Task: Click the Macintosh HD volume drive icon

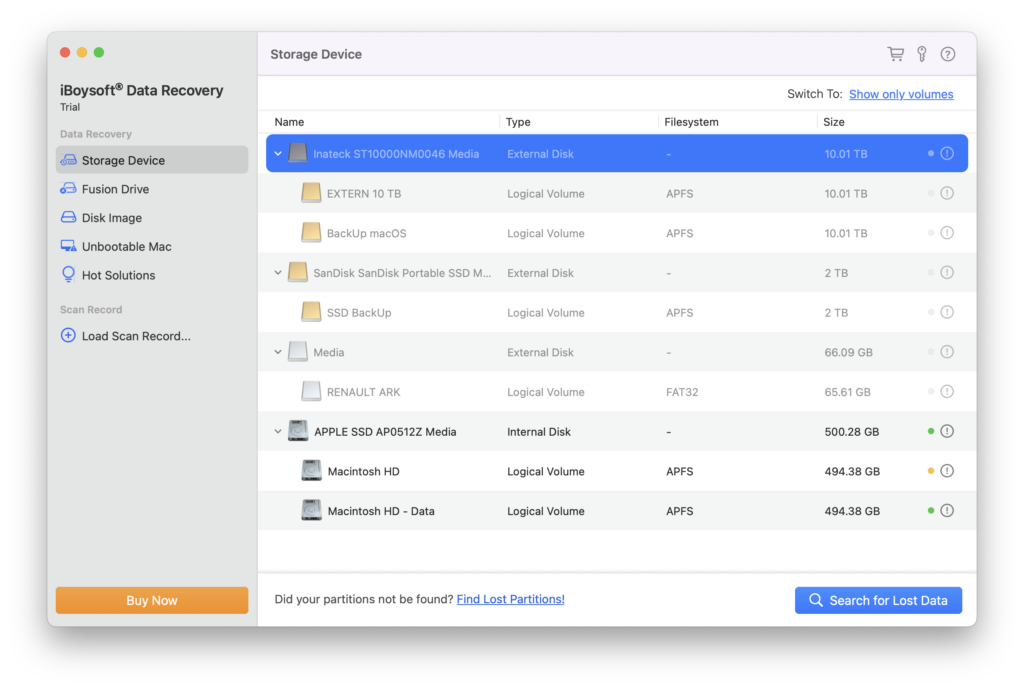Action: coord(312,470)
